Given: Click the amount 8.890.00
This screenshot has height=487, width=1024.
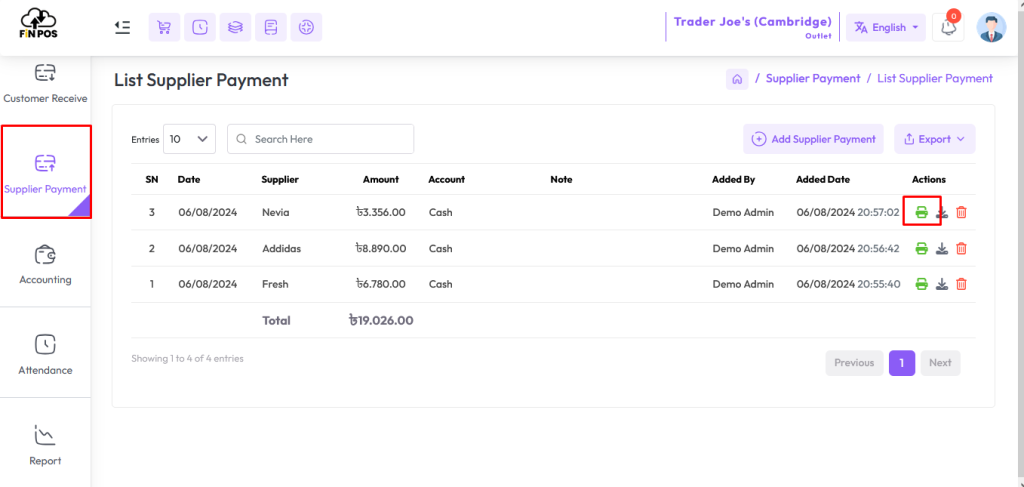Looking at the screenshot, I should (x=381, y=248).
